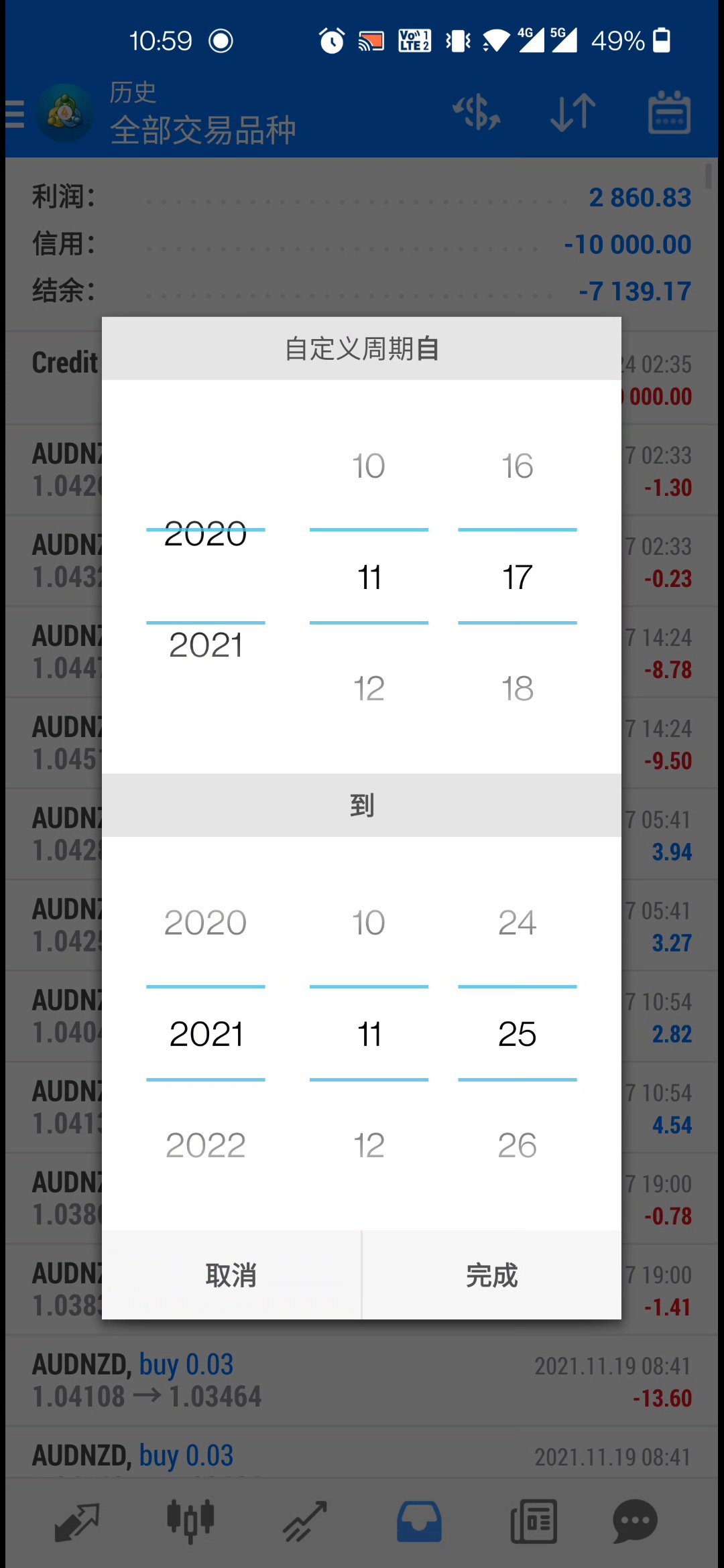This screenshot has width=724, height=1568.
Task: Tap the currency symbol filter icon
Action: (x=477, y=112)
